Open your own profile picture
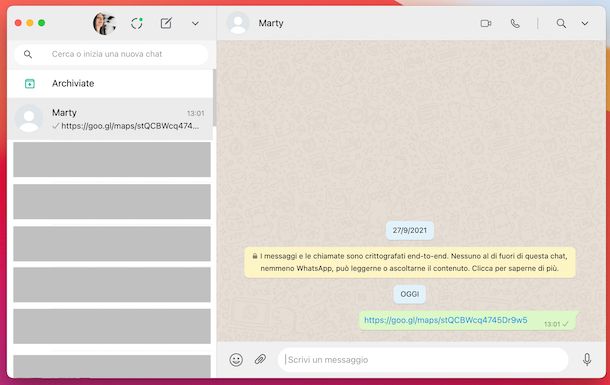The height and width of the screenshot is (385, 610). (x=104, y=23)
